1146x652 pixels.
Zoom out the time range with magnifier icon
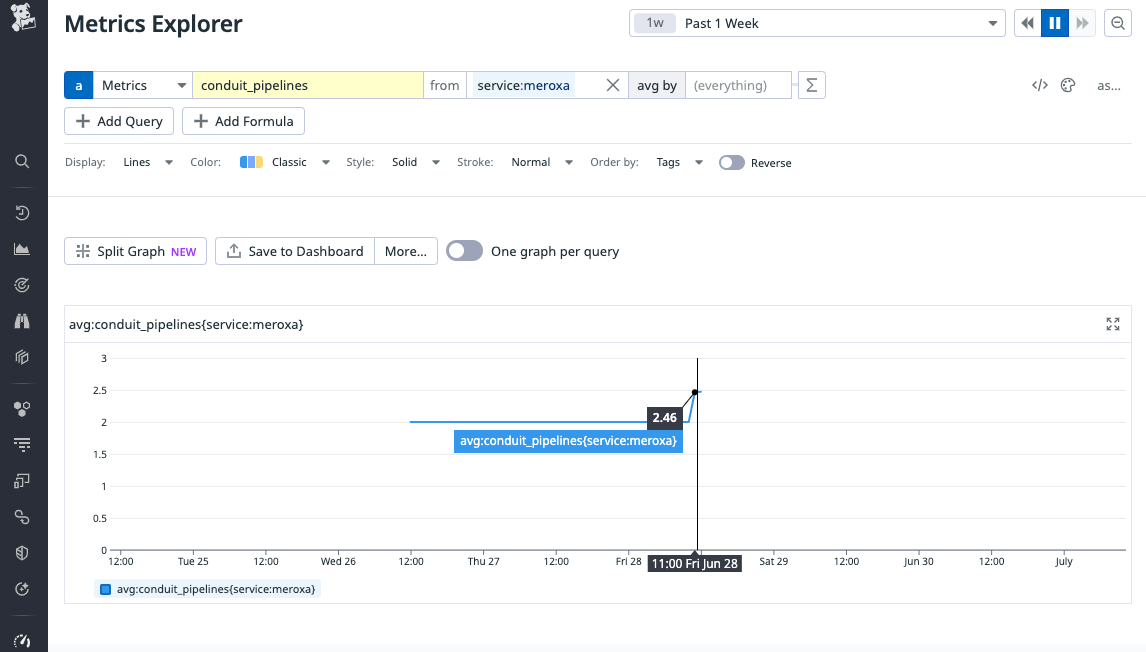tap(1117, 22)
